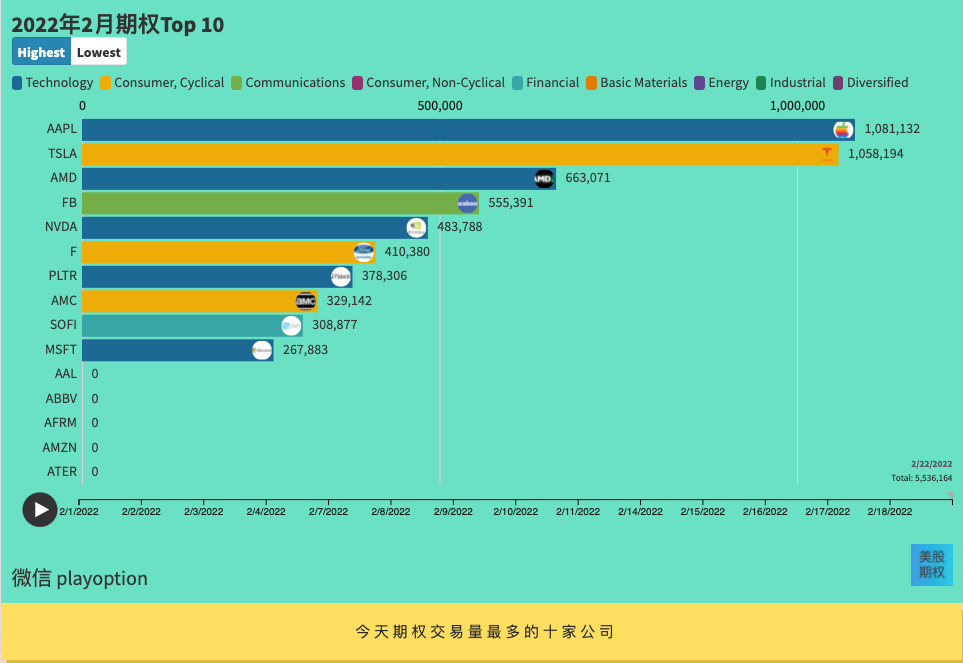
Task: Filter by Financial legend entry
Action: coord(545,83)
